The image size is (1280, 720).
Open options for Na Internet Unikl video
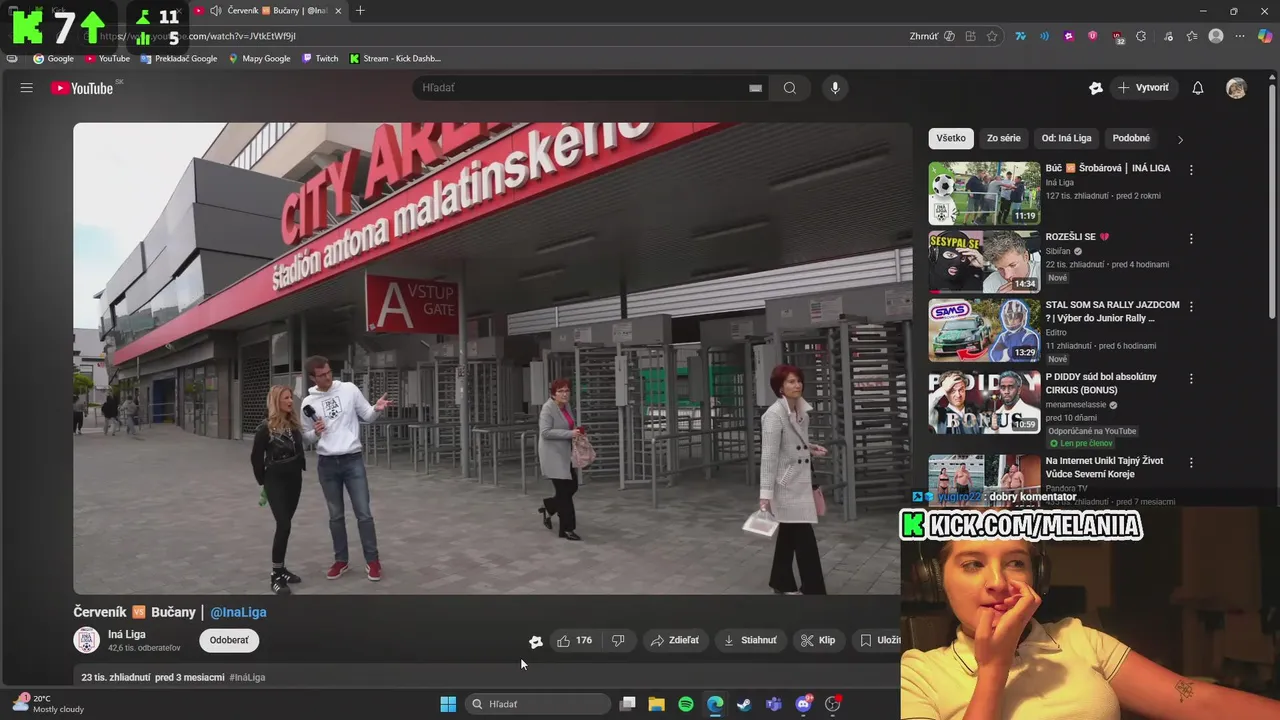tap(1191, 463)
